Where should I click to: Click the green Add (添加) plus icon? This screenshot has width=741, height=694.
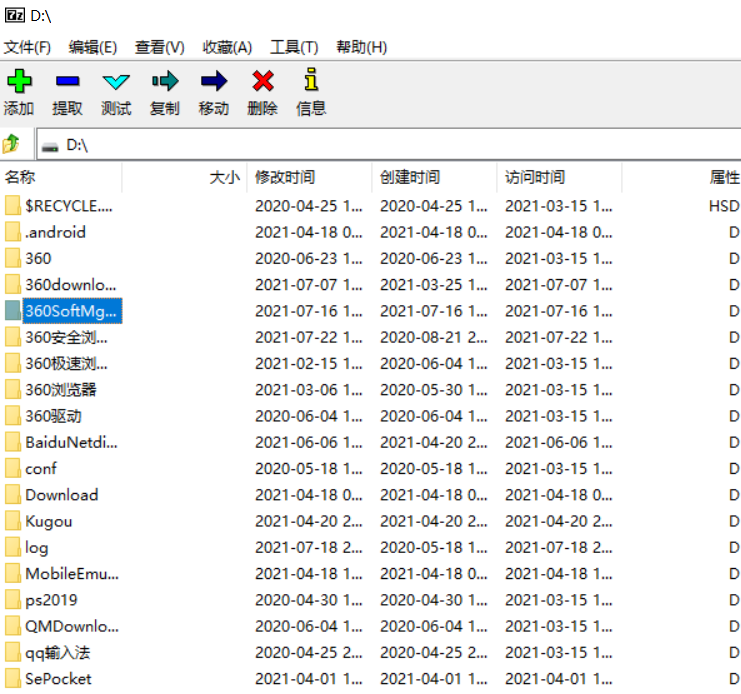[19, 81]
